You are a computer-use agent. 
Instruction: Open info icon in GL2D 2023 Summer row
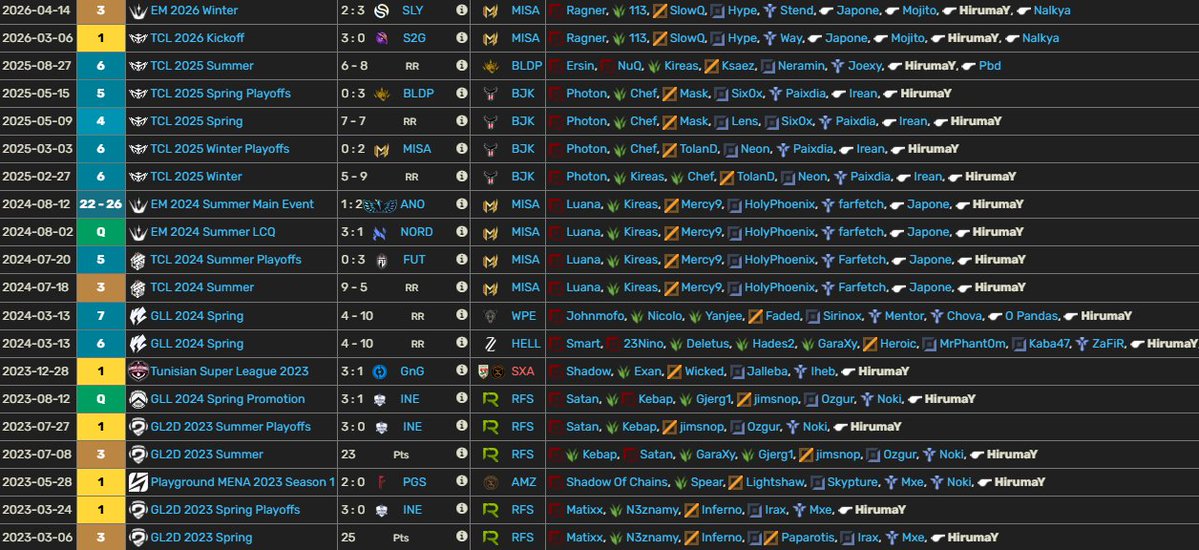(x=462, y=454)
